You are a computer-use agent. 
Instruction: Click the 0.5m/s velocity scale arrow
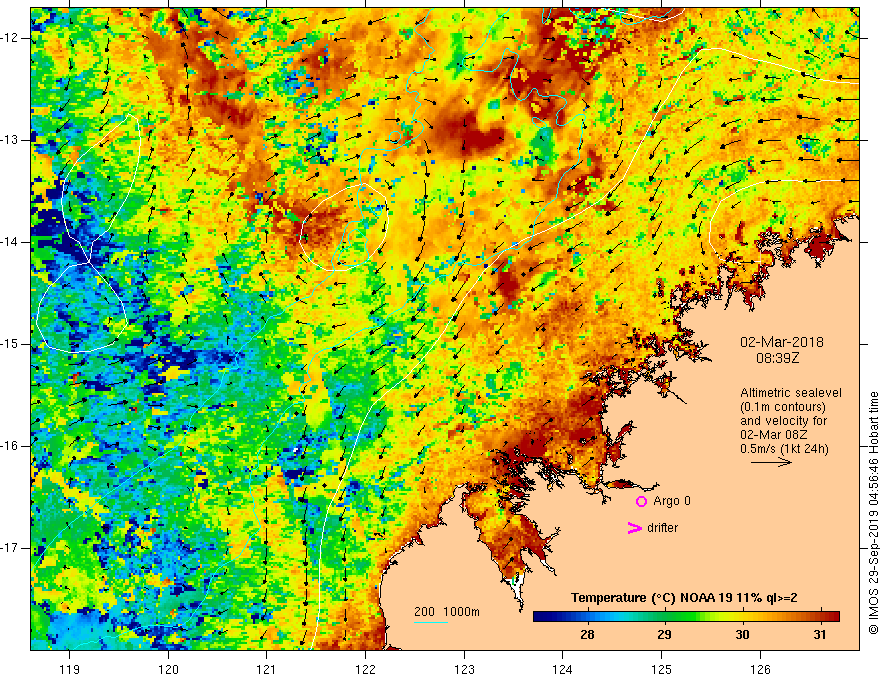tap(771, 462)
